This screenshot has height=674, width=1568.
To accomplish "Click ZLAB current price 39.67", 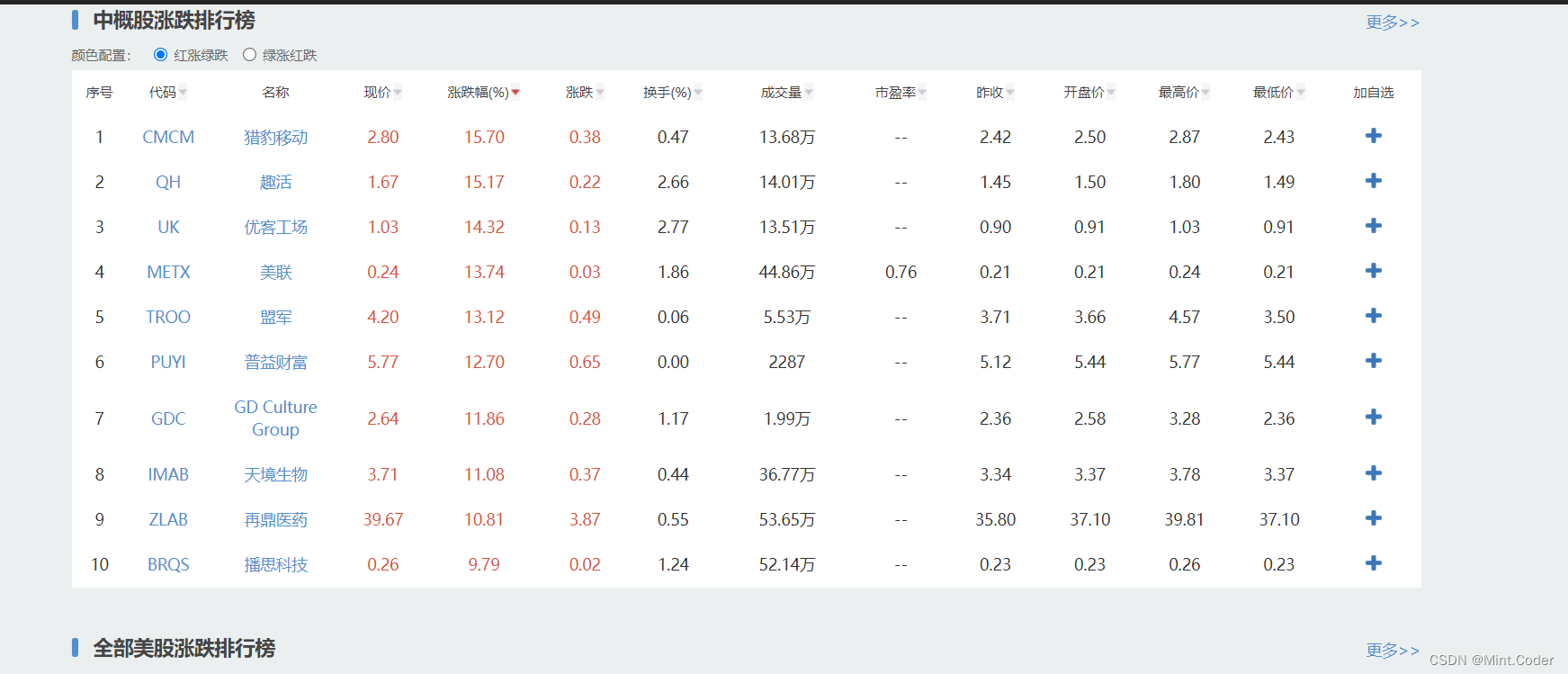I will tap(382, 519).
